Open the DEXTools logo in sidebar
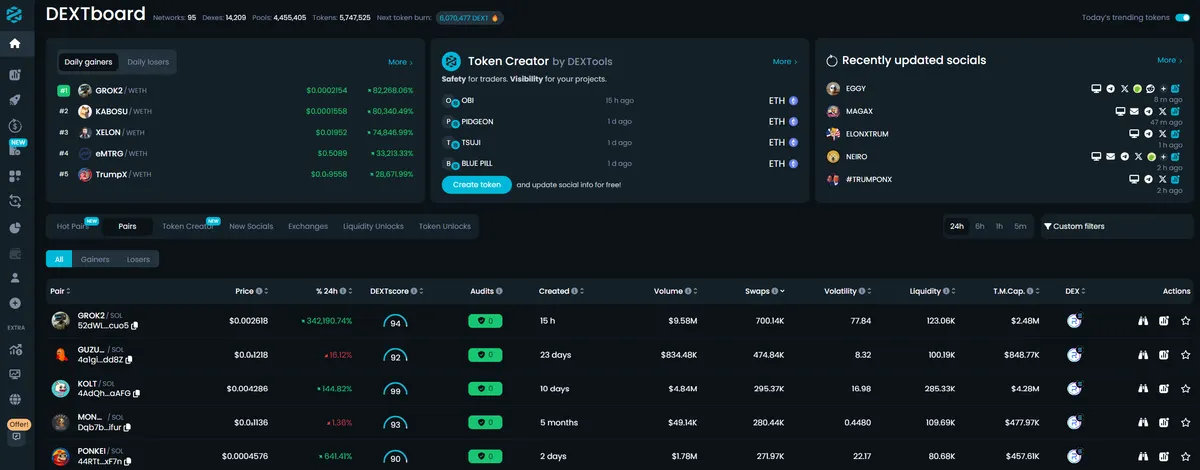Viewport: 1200px width, 470px height. point(15,15)
